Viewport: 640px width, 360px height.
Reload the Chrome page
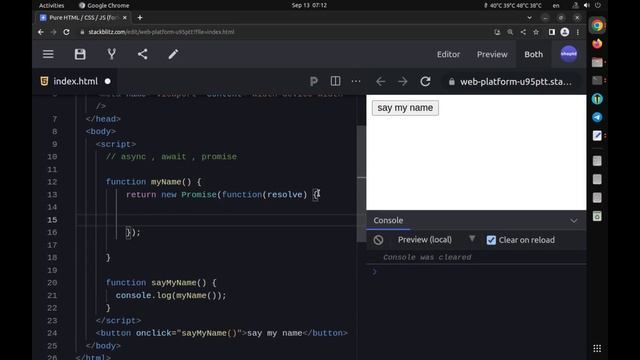tap(66, 32)
